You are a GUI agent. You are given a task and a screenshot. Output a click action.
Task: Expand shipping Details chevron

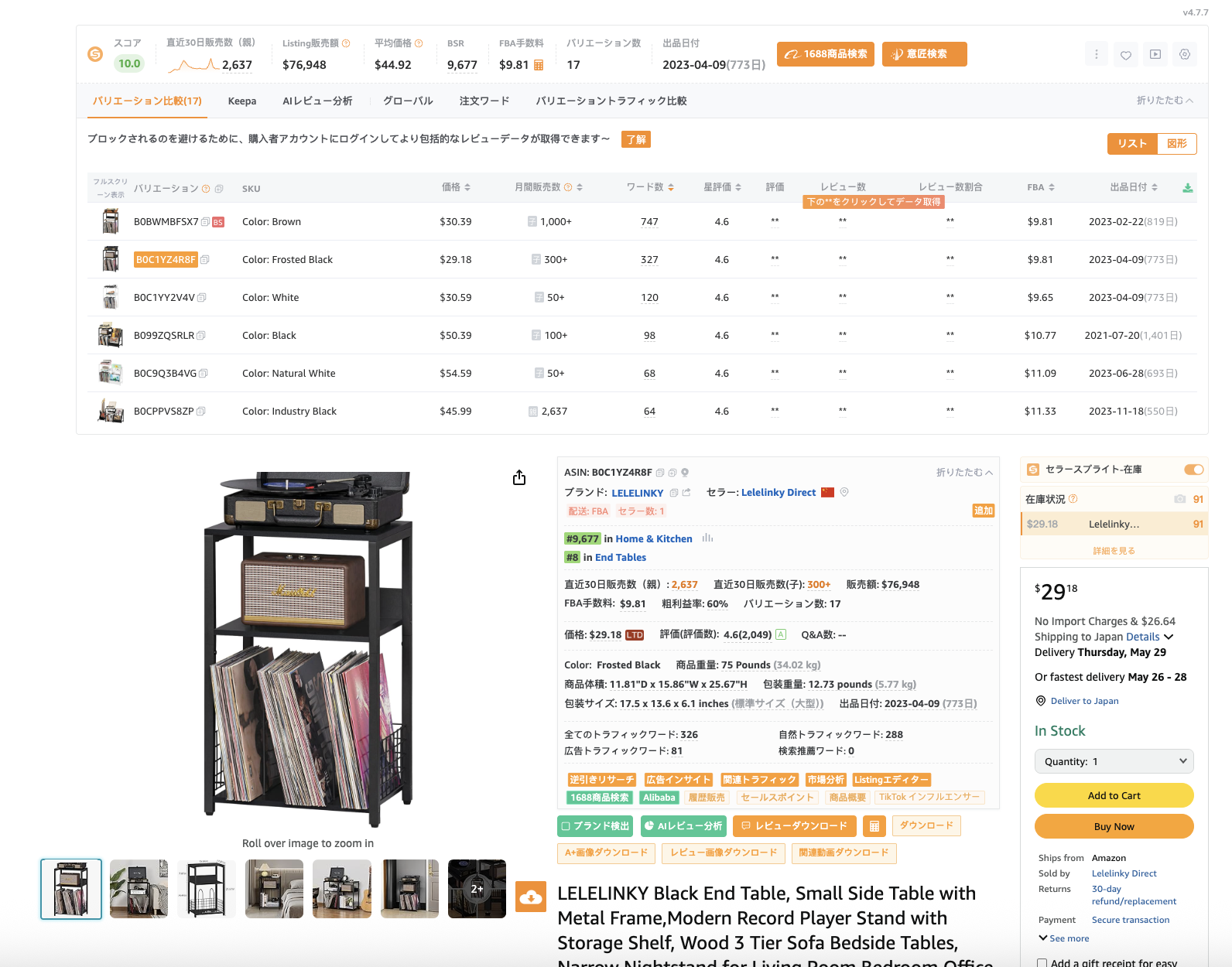pyautogui.click(x=1169, y=637)
